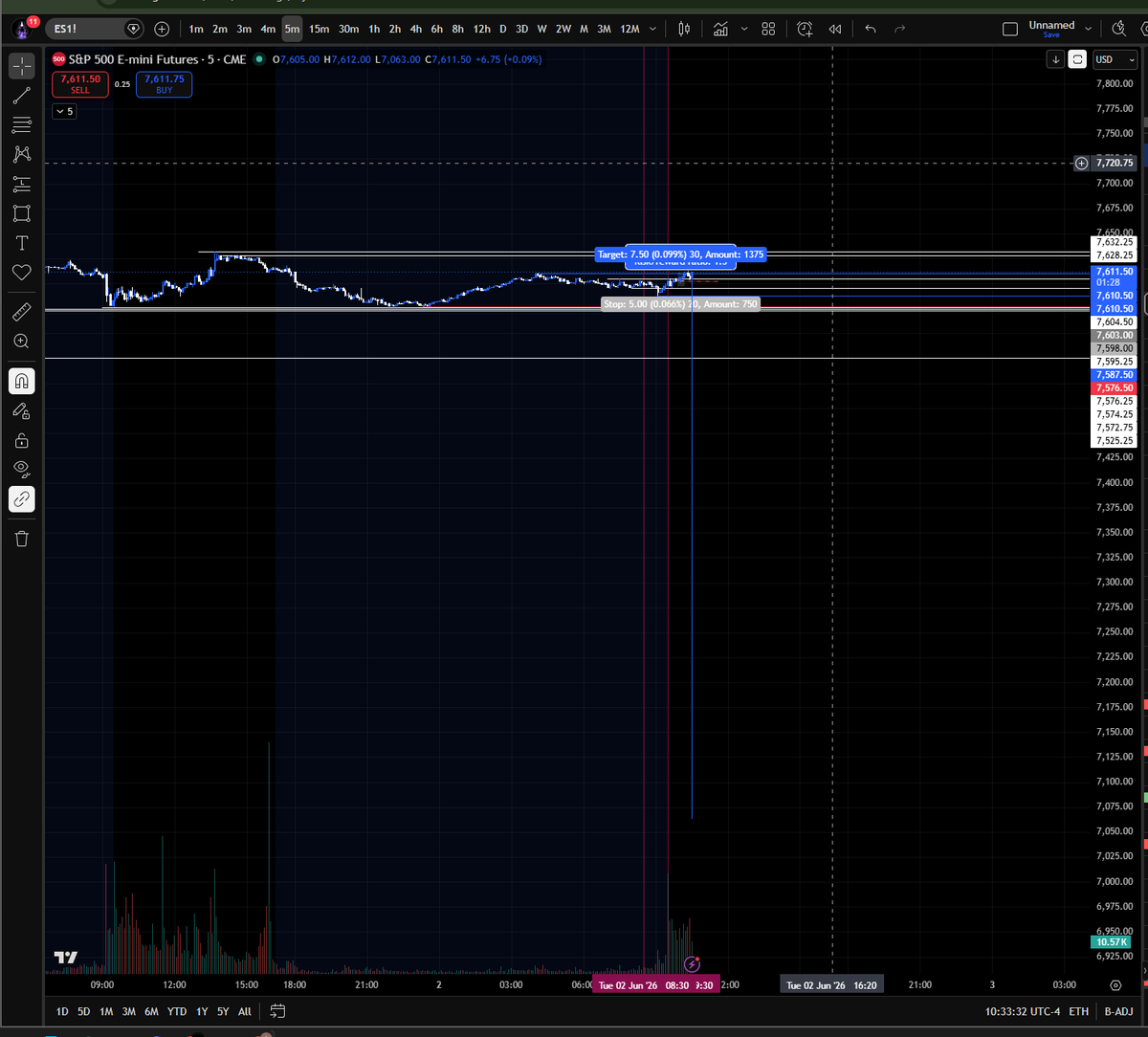Viewport: 1148px width, 1037px height.
Task: Select the 1D date range
Action: coord(62,1011)
